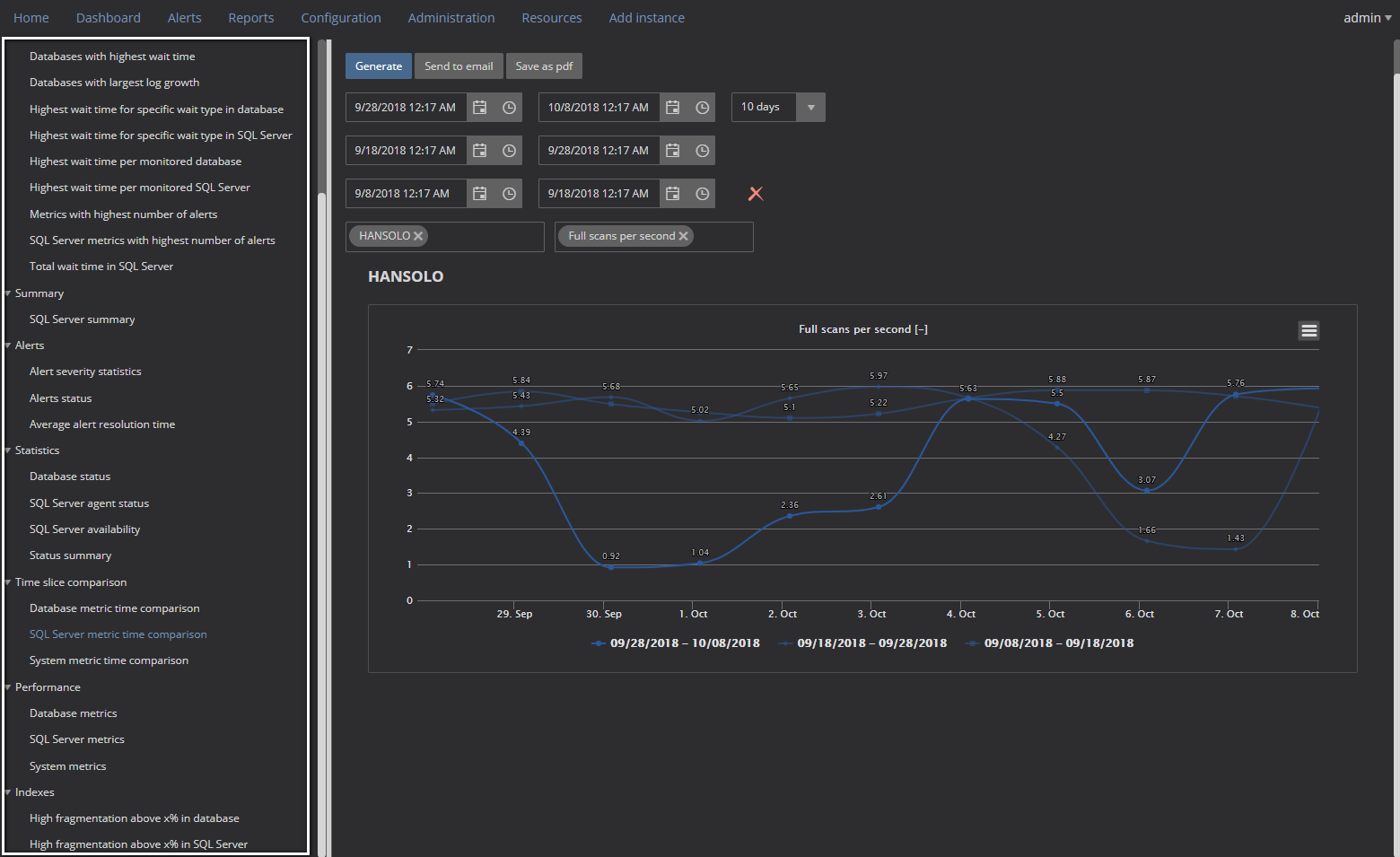Image resolution: width=1400 pixels, height=857 pixels.
Task: Open the chart context menu hamburger icon
Action: pos(1308,331)
